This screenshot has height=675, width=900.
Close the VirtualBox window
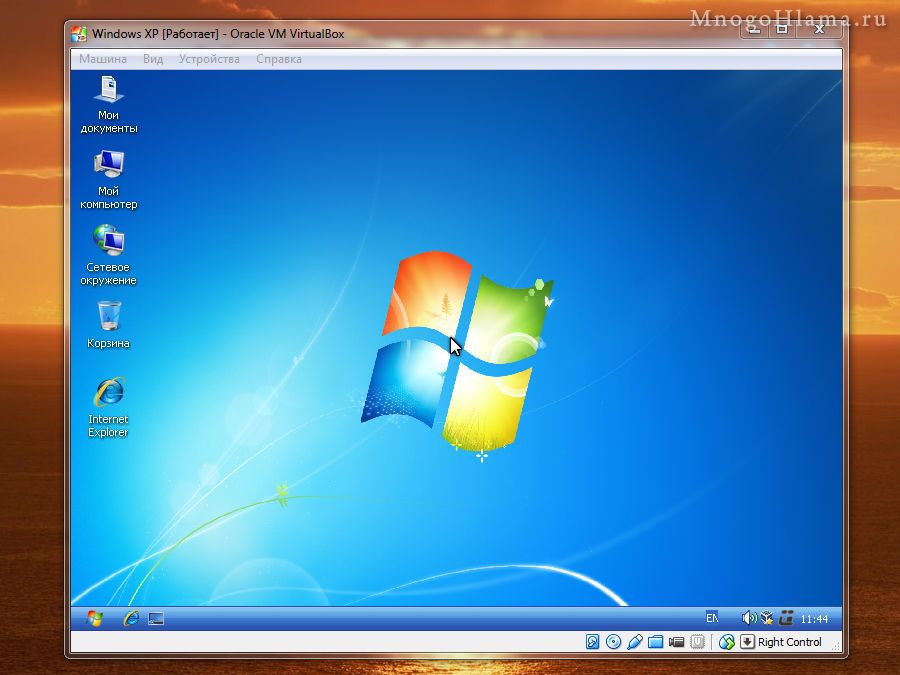point(818,29)
